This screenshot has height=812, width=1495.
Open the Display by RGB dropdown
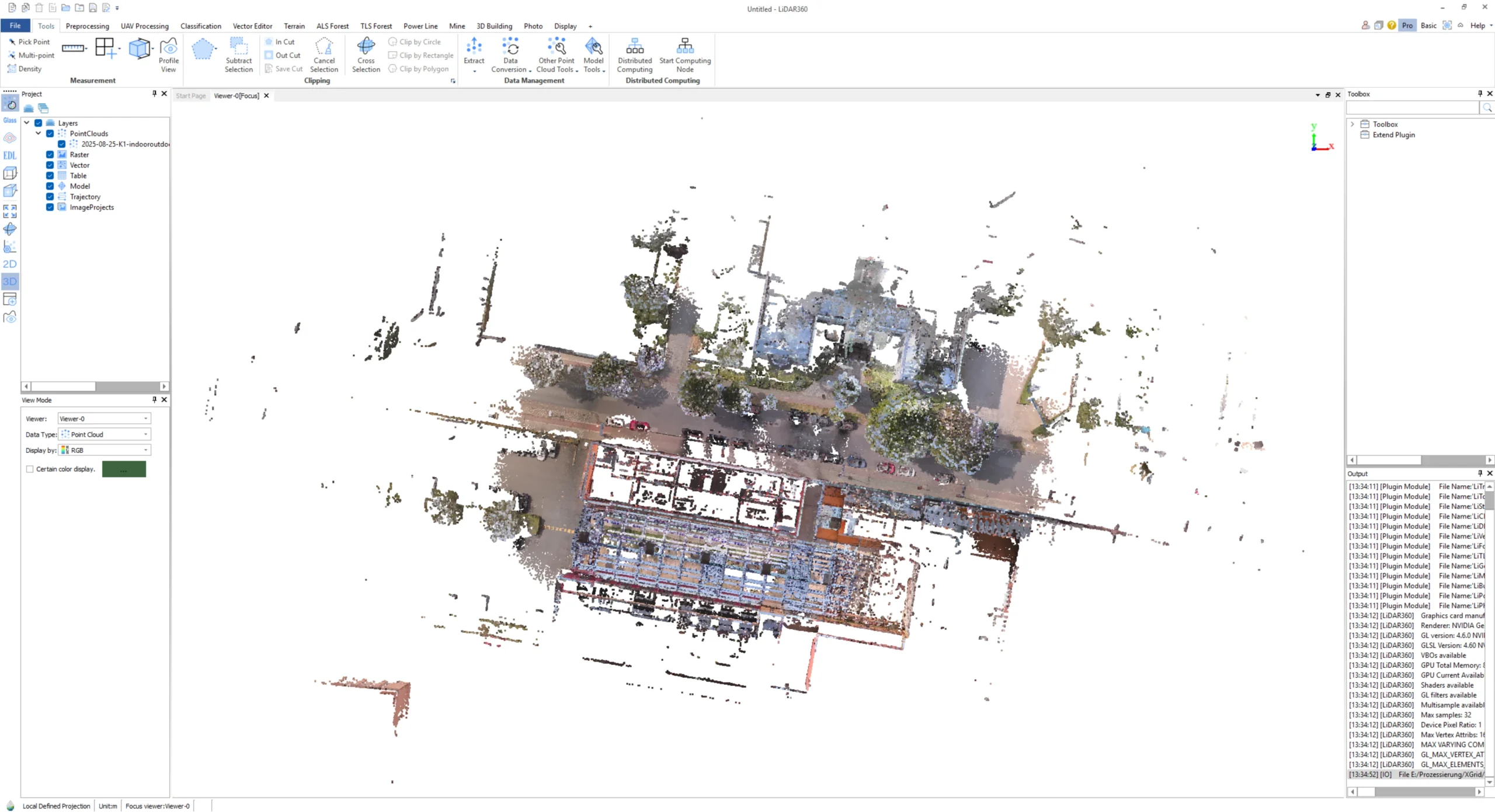[104, 450]
